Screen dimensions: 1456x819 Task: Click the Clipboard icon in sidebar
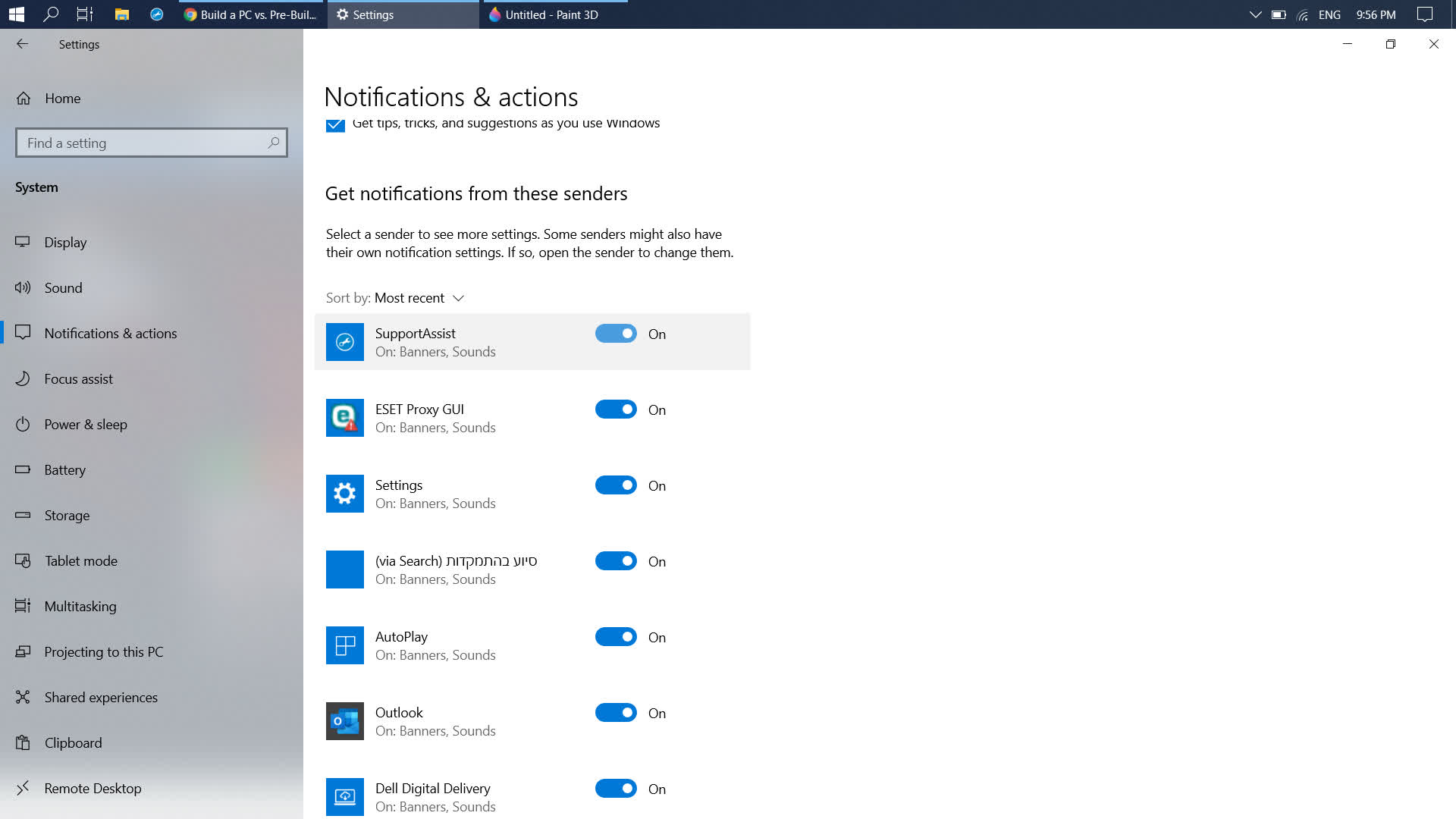(x=23, y=742)
